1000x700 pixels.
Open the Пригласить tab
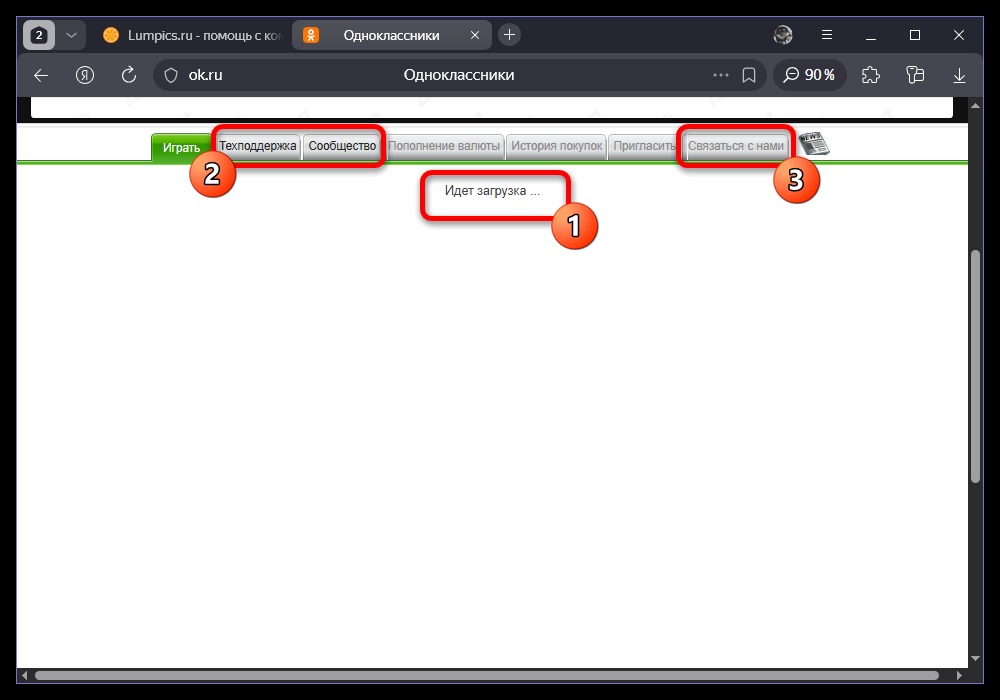(x=644, y=146)
